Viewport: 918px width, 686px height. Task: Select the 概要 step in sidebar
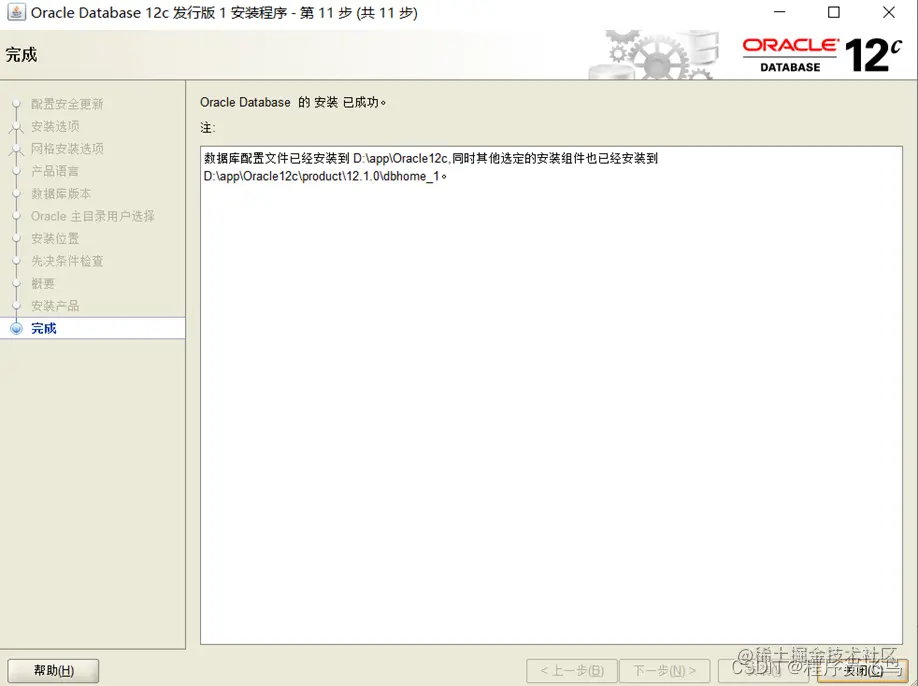[x=43, y=284]
